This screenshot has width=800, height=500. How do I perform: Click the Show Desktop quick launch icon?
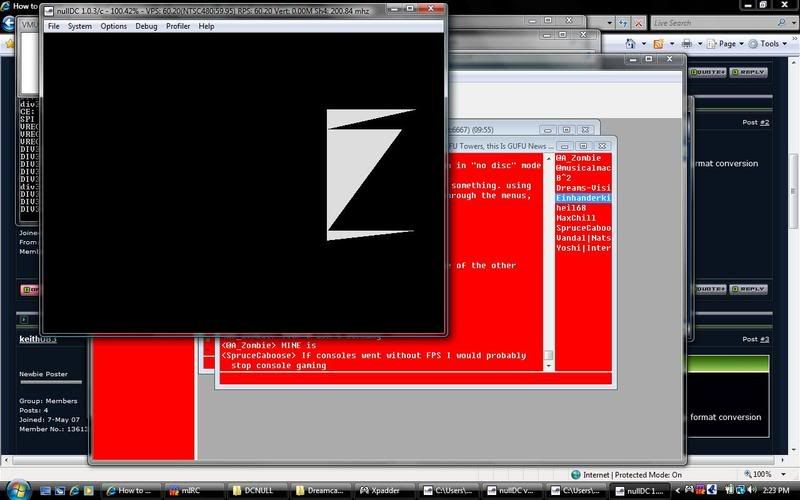pos(45,491)
